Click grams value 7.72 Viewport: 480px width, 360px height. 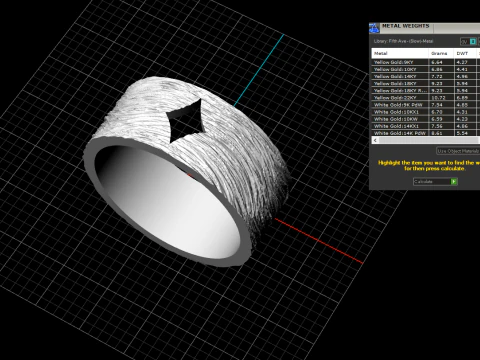click(x=437, y=76)
